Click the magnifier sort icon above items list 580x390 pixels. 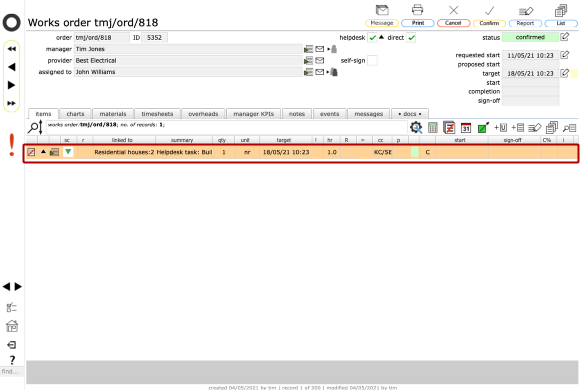(x=36, y=128)
